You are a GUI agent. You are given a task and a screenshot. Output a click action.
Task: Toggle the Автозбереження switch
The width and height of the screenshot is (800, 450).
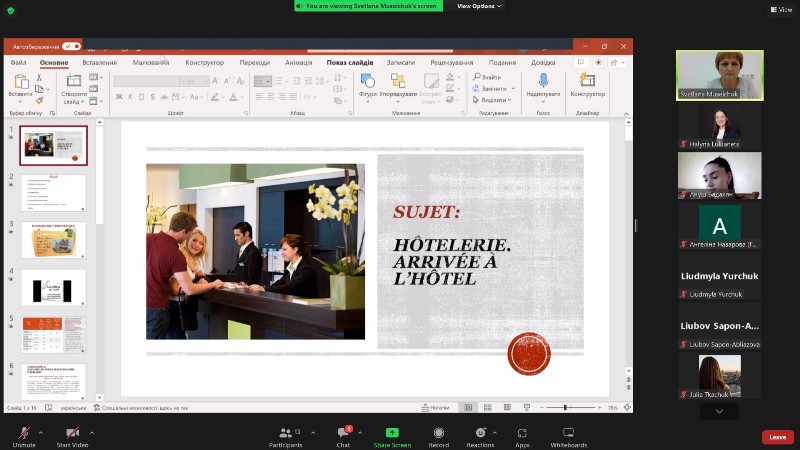point(71,46)
